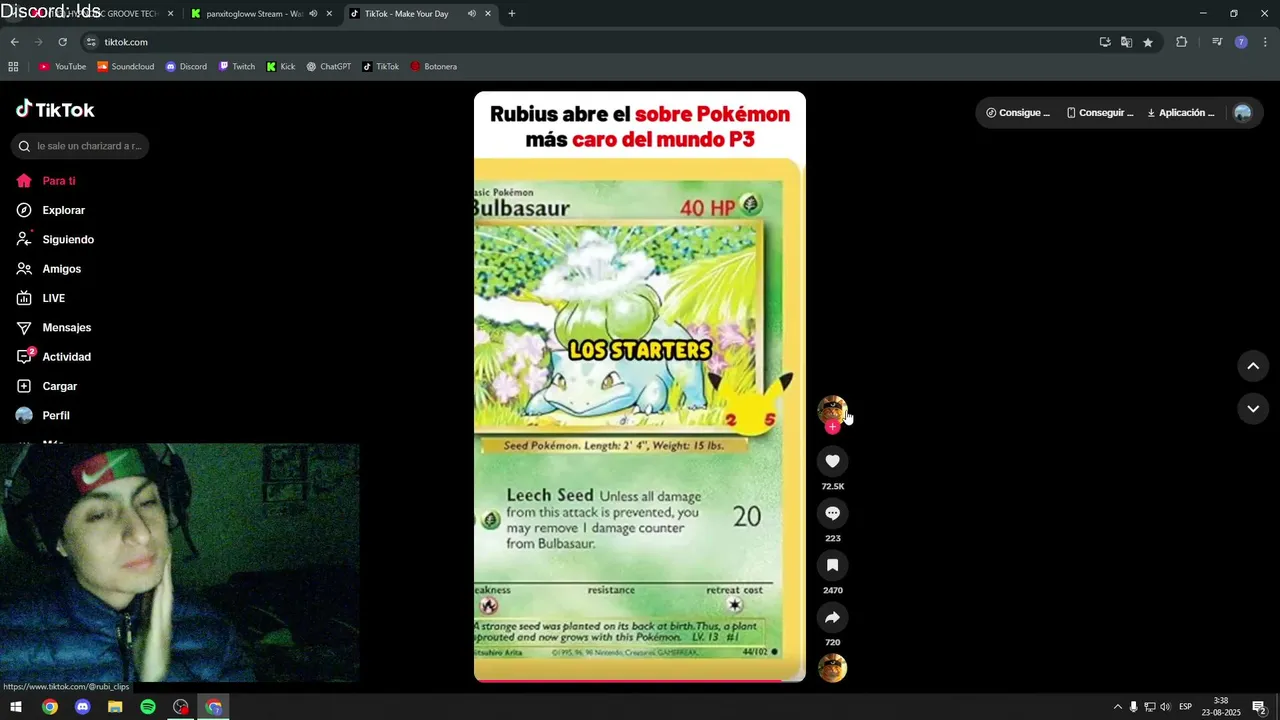Open a new browser tab
Screen dimensions: 1280x720
pyautogui.click(x=512, y=14)
